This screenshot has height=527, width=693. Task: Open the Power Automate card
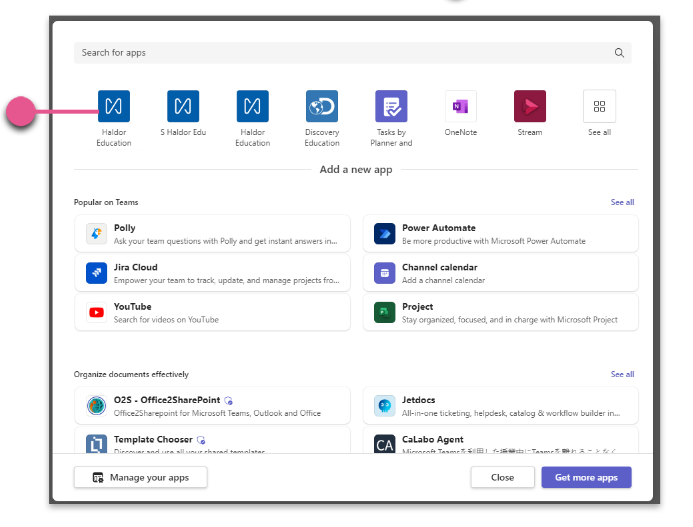click(x=501, y=233)
